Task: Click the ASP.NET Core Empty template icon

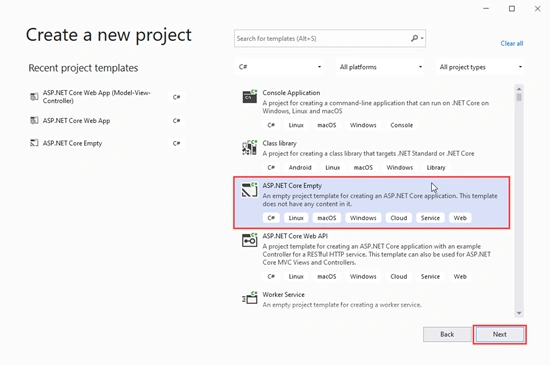Action: [x=249, y=190]
